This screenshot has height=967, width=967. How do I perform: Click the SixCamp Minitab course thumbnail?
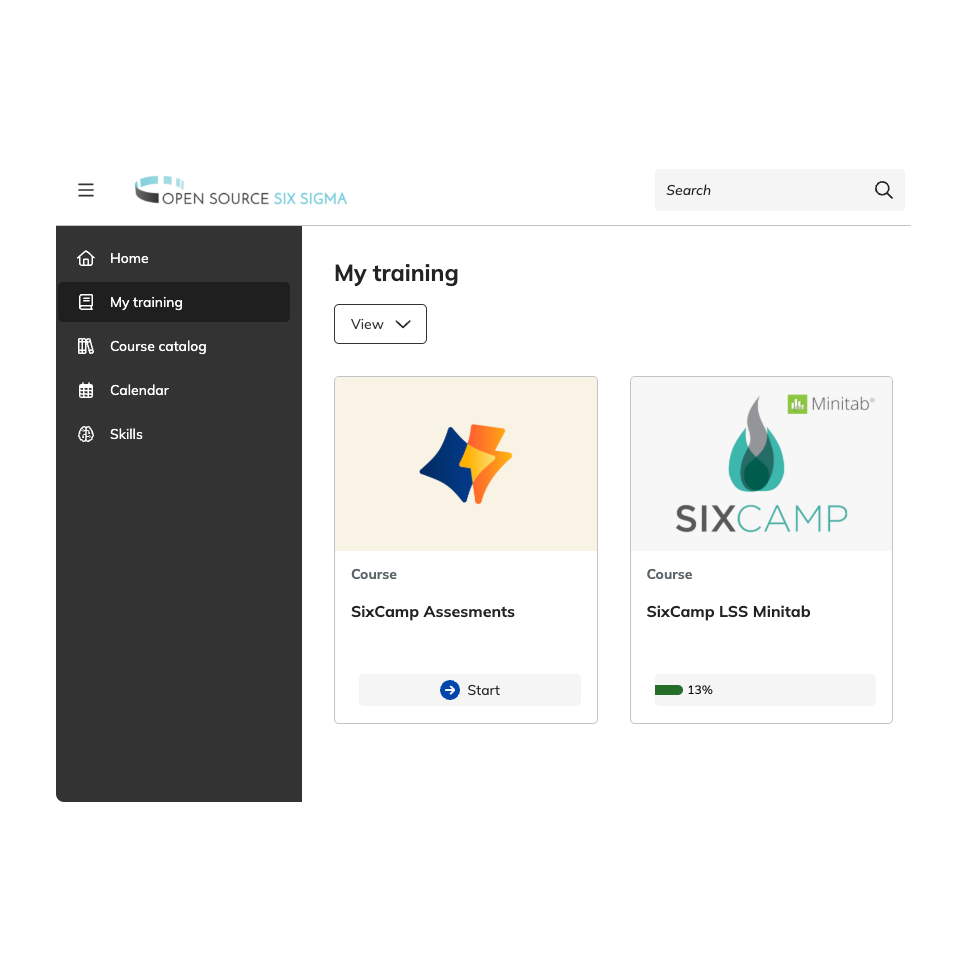761,464
